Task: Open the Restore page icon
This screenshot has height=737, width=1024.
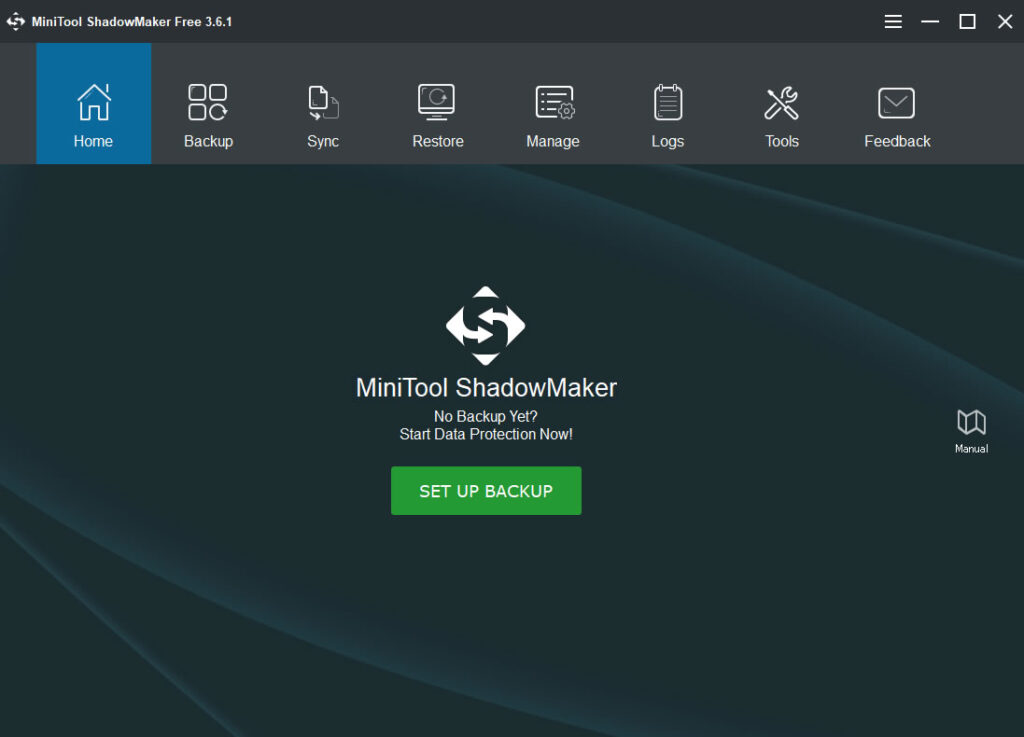Action: (437, 102)
